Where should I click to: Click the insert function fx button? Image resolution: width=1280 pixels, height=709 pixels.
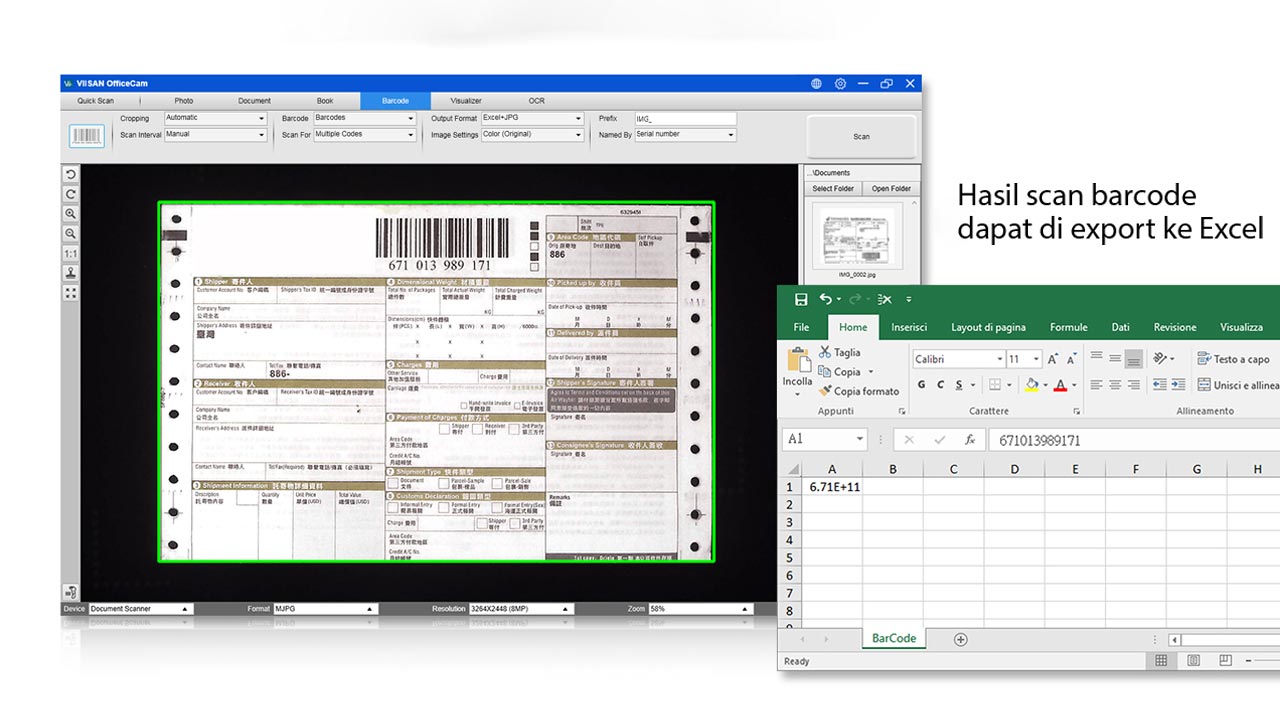(x=970, y=440)
